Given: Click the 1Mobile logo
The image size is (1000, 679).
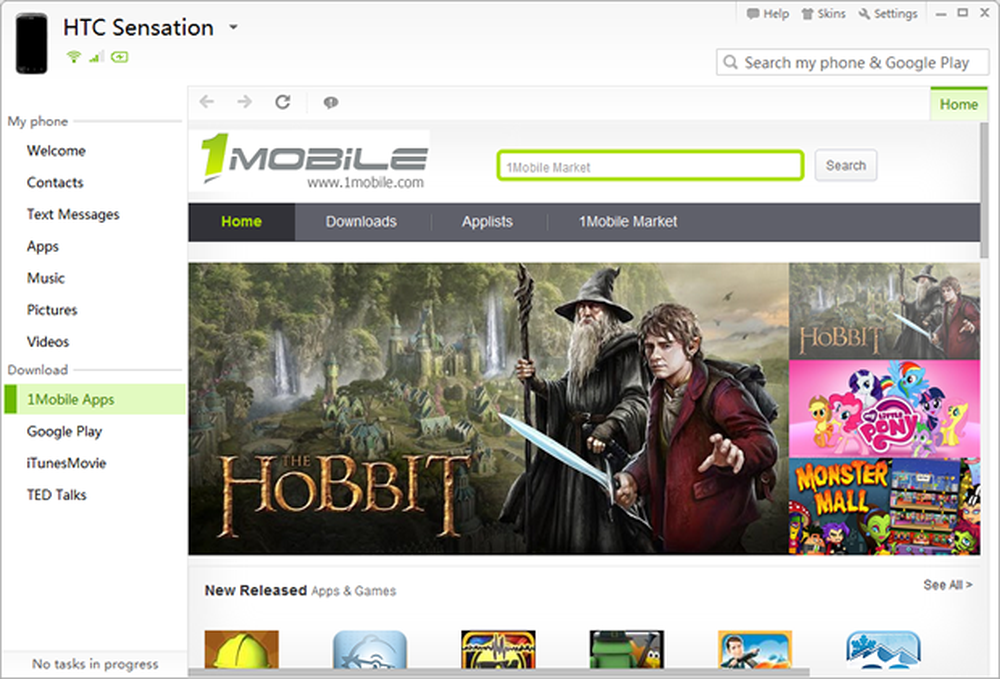Looking at the screenshot, I should [x=312, y=161].
